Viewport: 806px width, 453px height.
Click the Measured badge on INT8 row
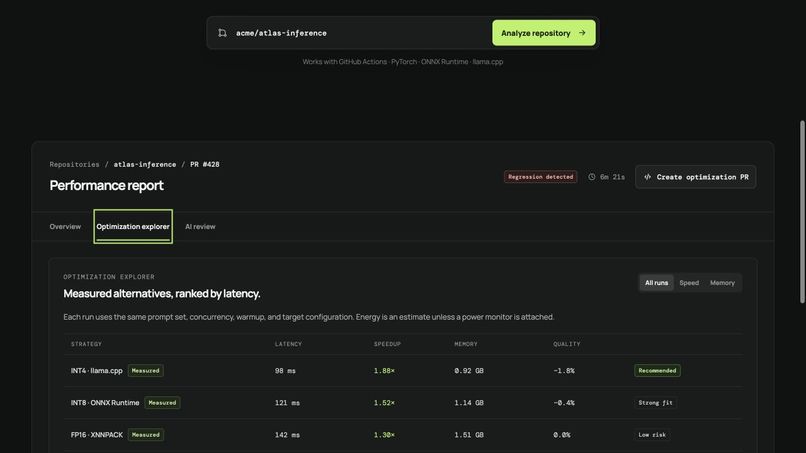pos(162,403)
